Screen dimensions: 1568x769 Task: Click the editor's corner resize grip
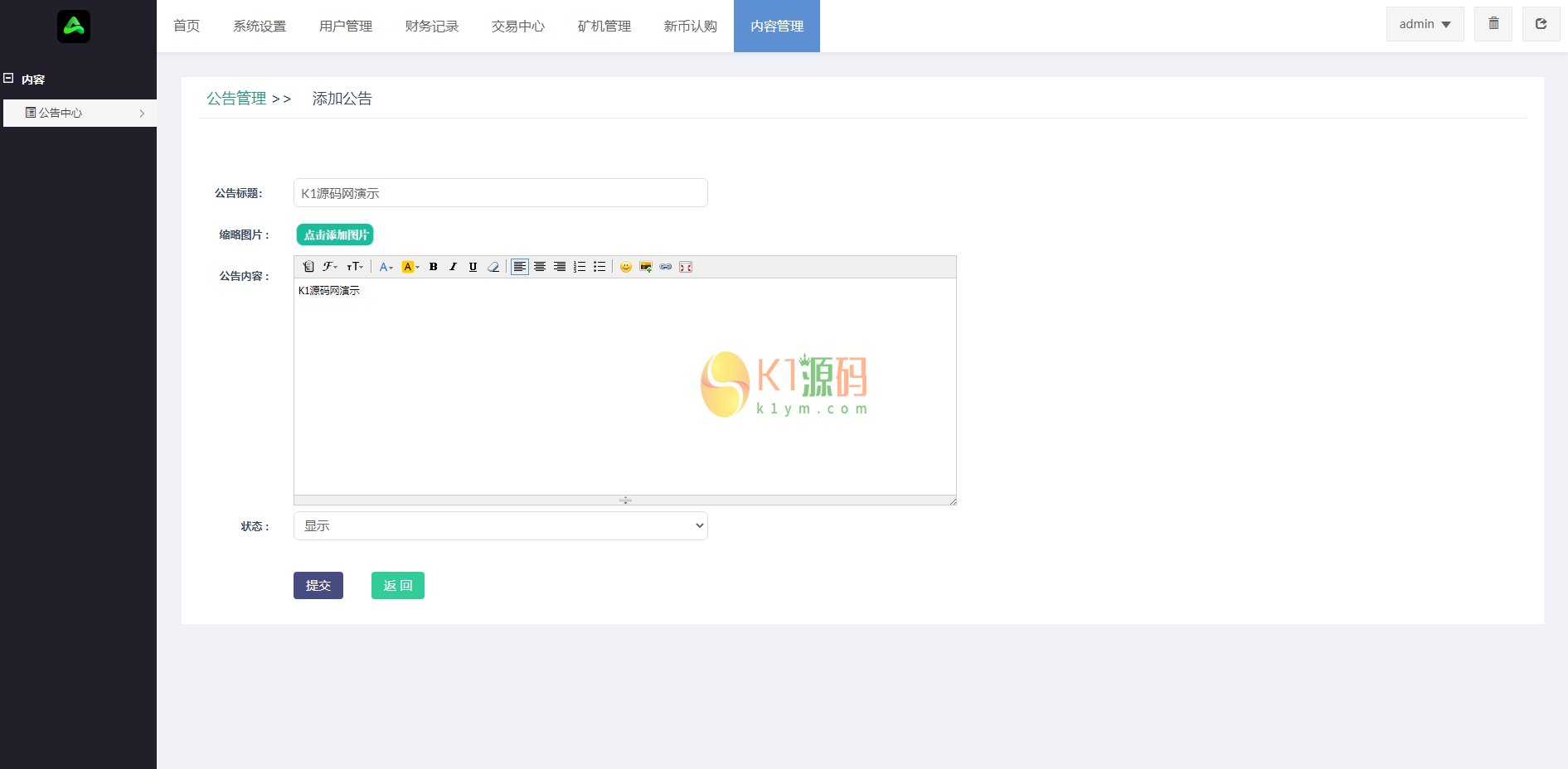953,501
